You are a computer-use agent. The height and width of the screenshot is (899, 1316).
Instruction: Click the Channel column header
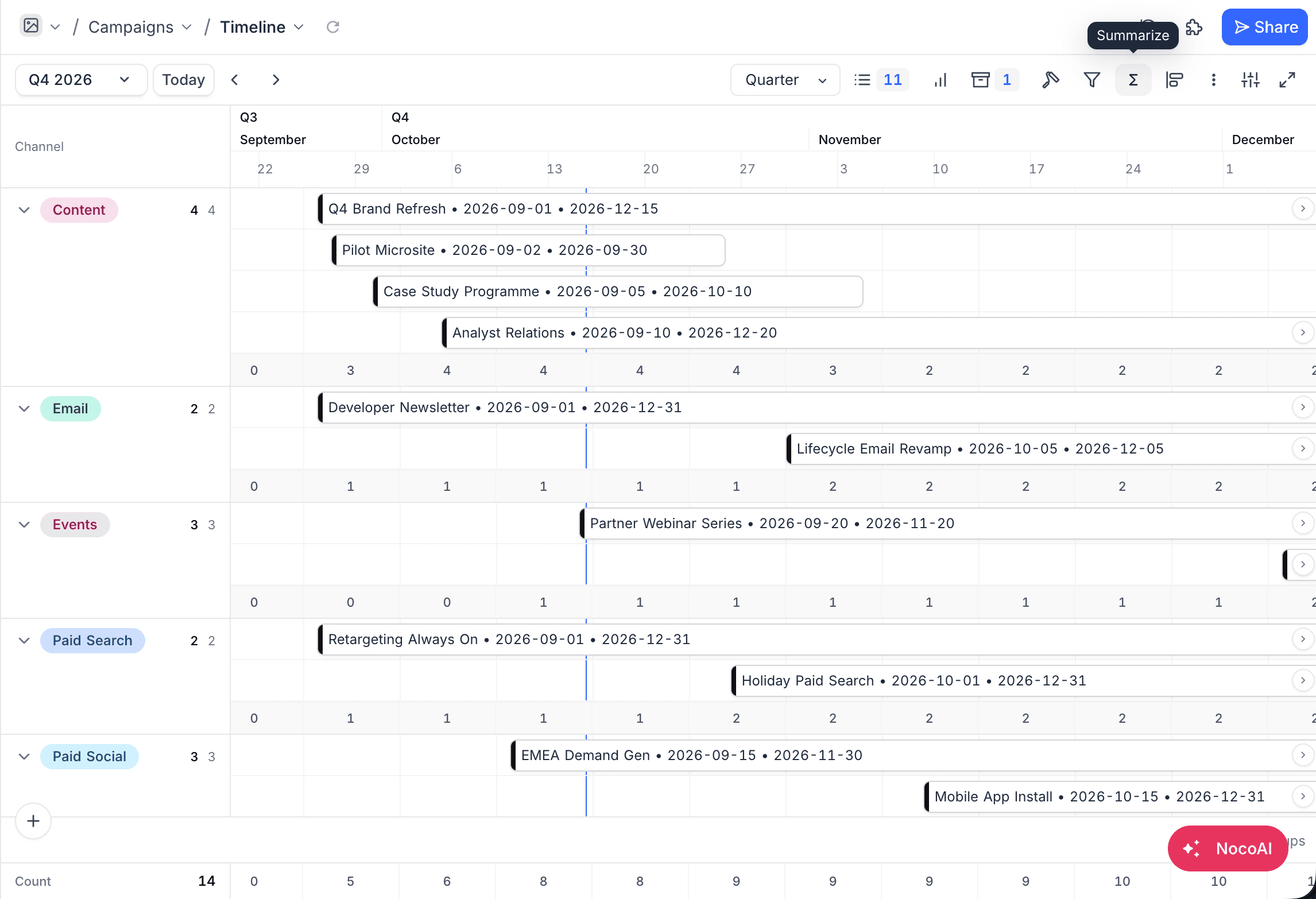(39, 146)
